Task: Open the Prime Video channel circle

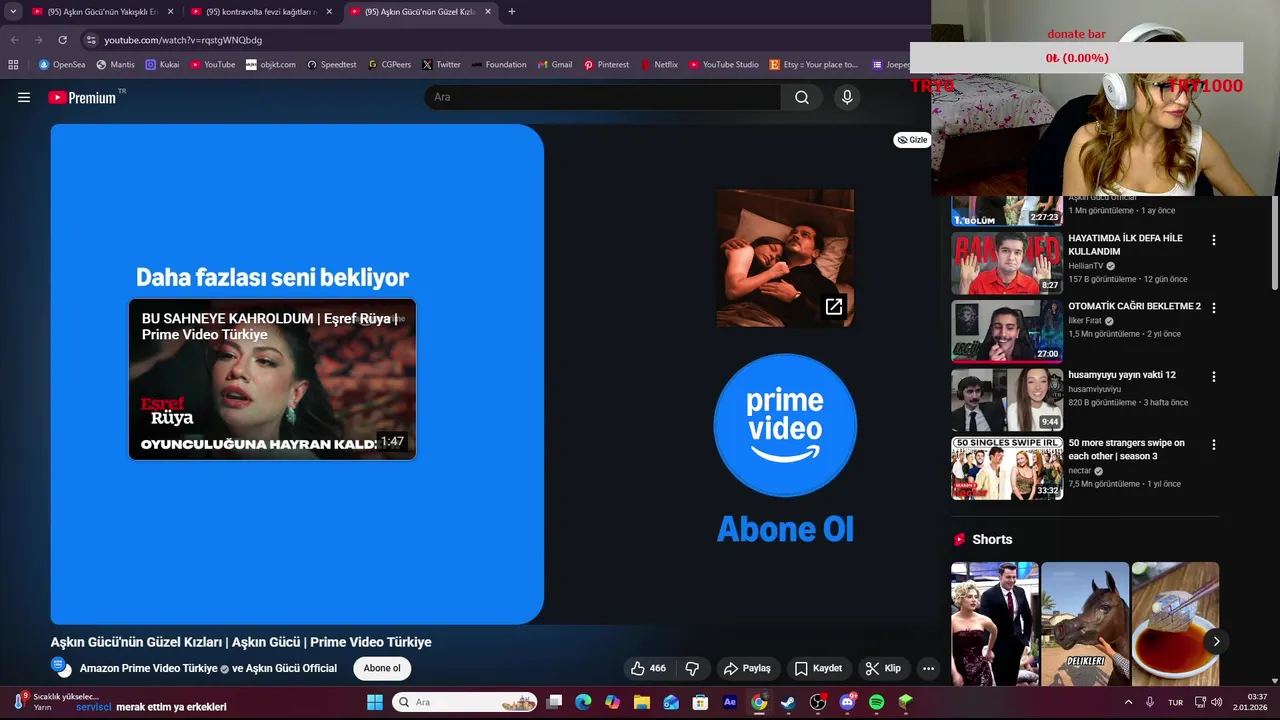Action: (x=785, y=425)
